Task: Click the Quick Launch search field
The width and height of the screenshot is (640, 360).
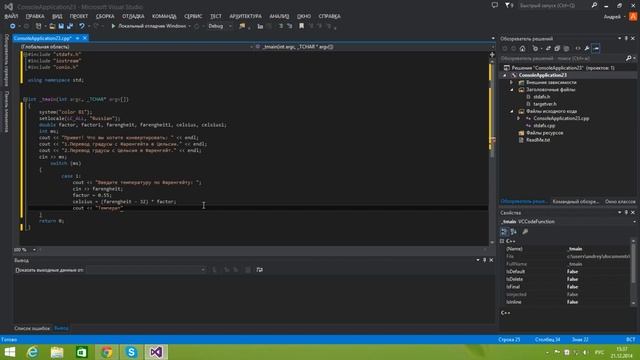Action: (553, 5)
